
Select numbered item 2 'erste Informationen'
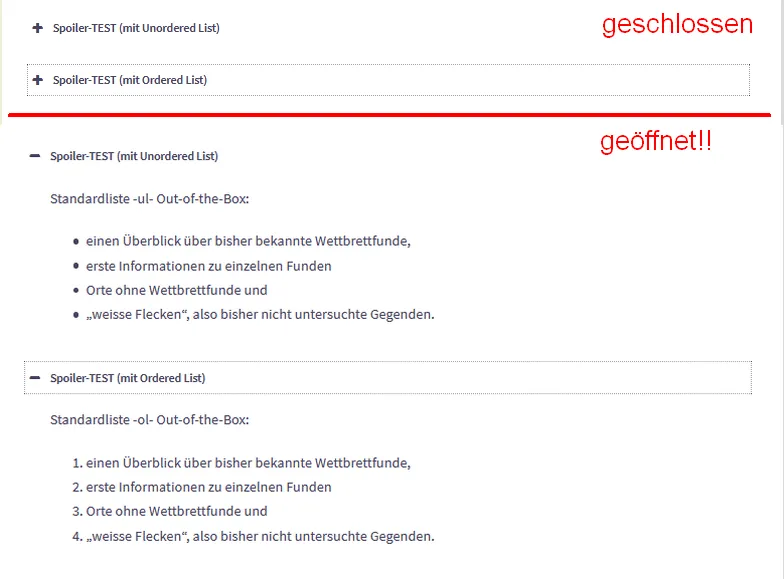tap(202, 487)
